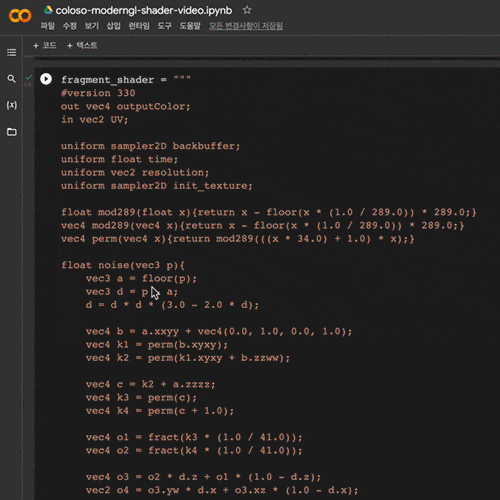Star the coloso-moderngl-shader-video notebook

[247, 10]
